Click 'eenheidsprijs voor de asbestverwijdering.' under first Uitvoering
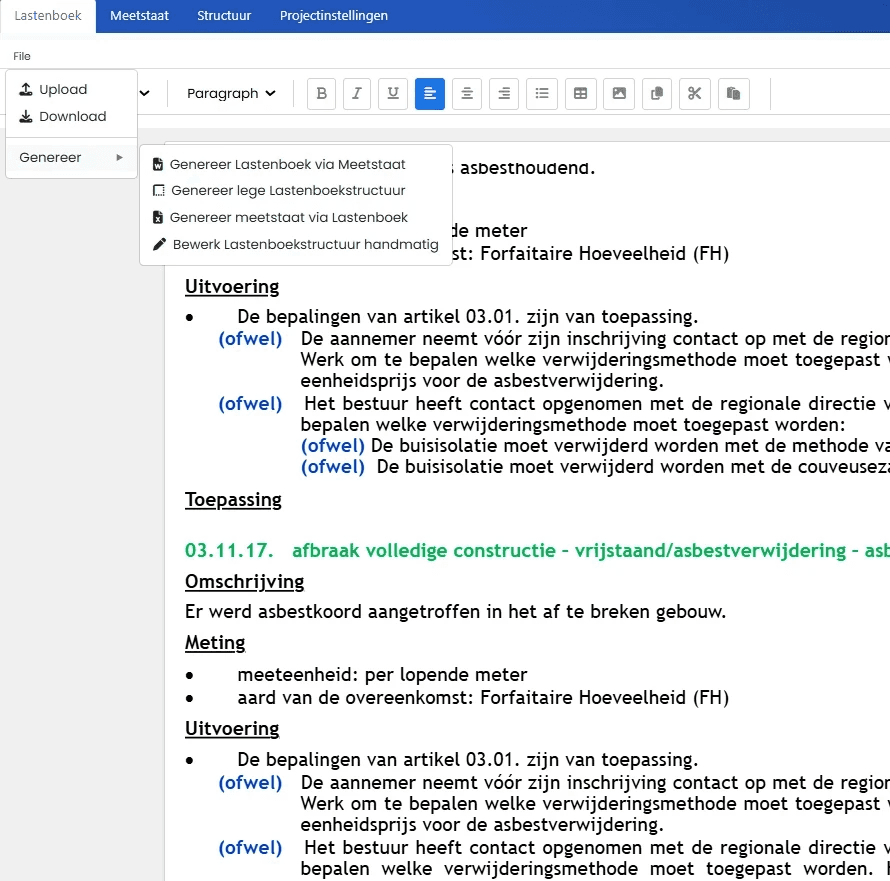Screen dimensions: 890x881 pos(482,381)
